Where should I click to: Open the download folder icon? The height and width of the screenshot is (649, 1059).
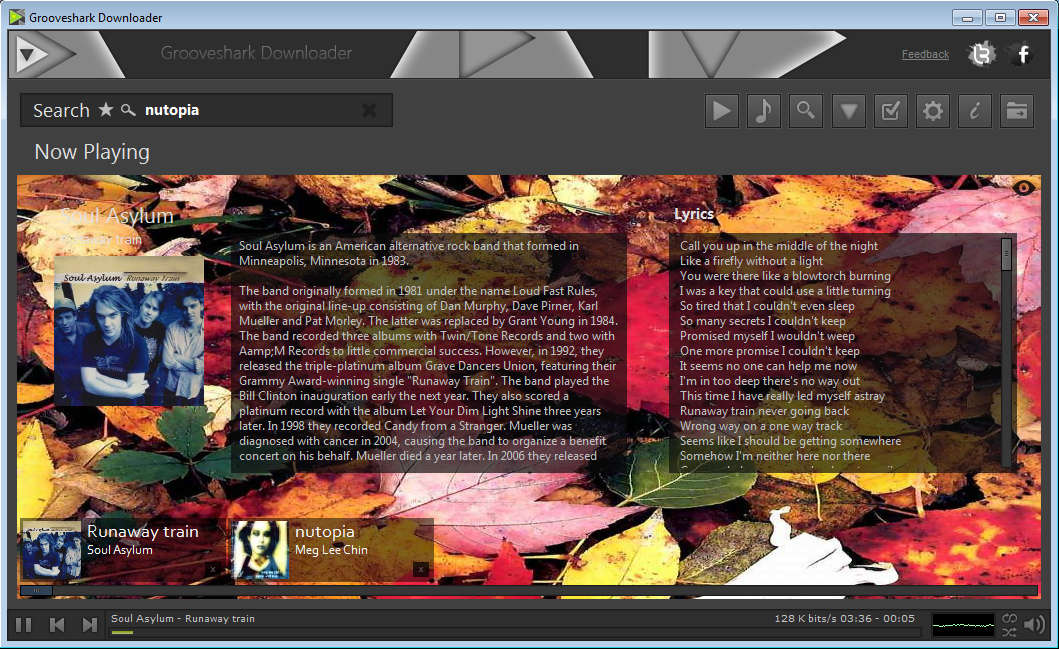tap(1017, 110)
